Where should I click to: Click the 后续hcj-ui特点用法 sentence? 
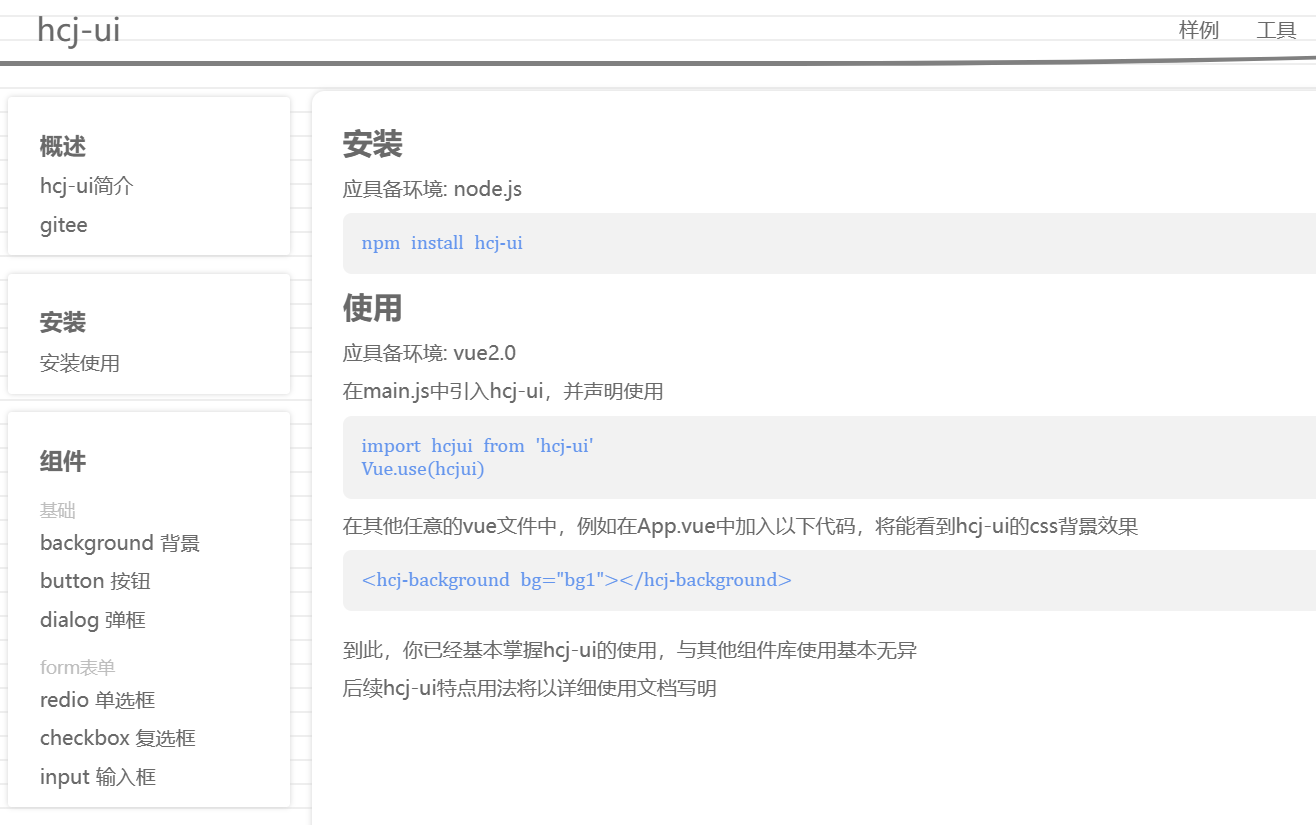(530, 688)
